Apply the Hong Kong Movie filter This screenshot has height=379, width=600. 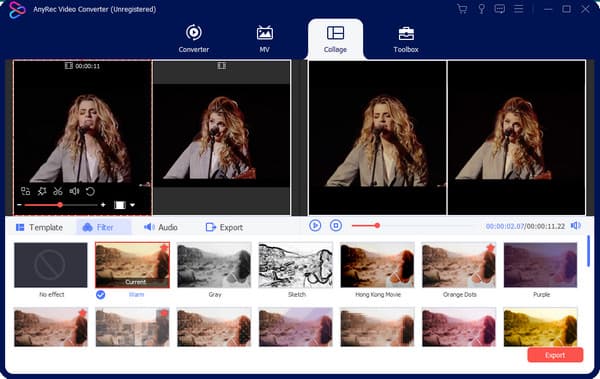click(377, 265)
